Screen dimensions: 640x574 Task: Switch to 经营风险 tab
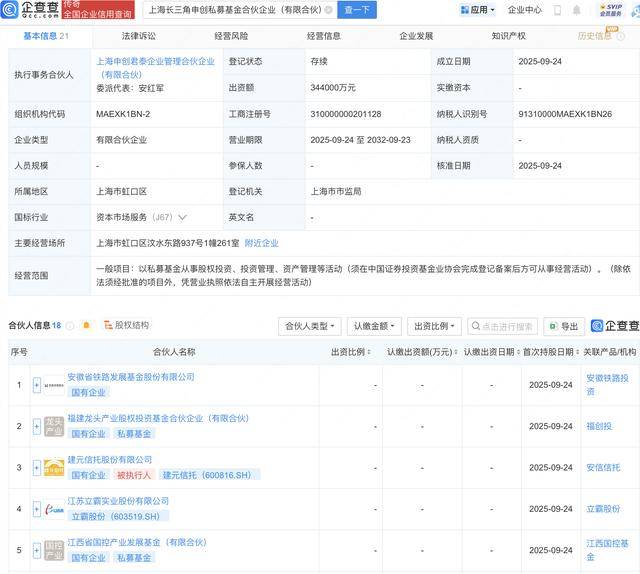pos(231,36)
